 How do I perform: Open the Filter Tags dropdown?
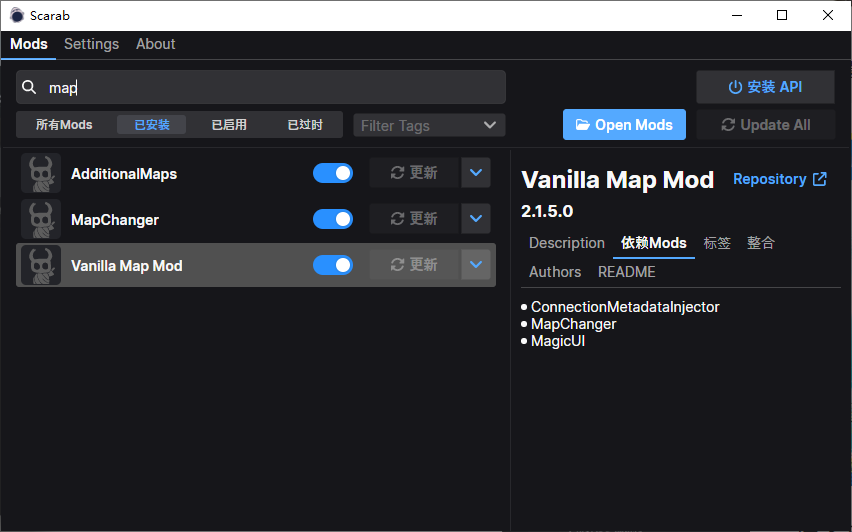click(x=429, y=125)
